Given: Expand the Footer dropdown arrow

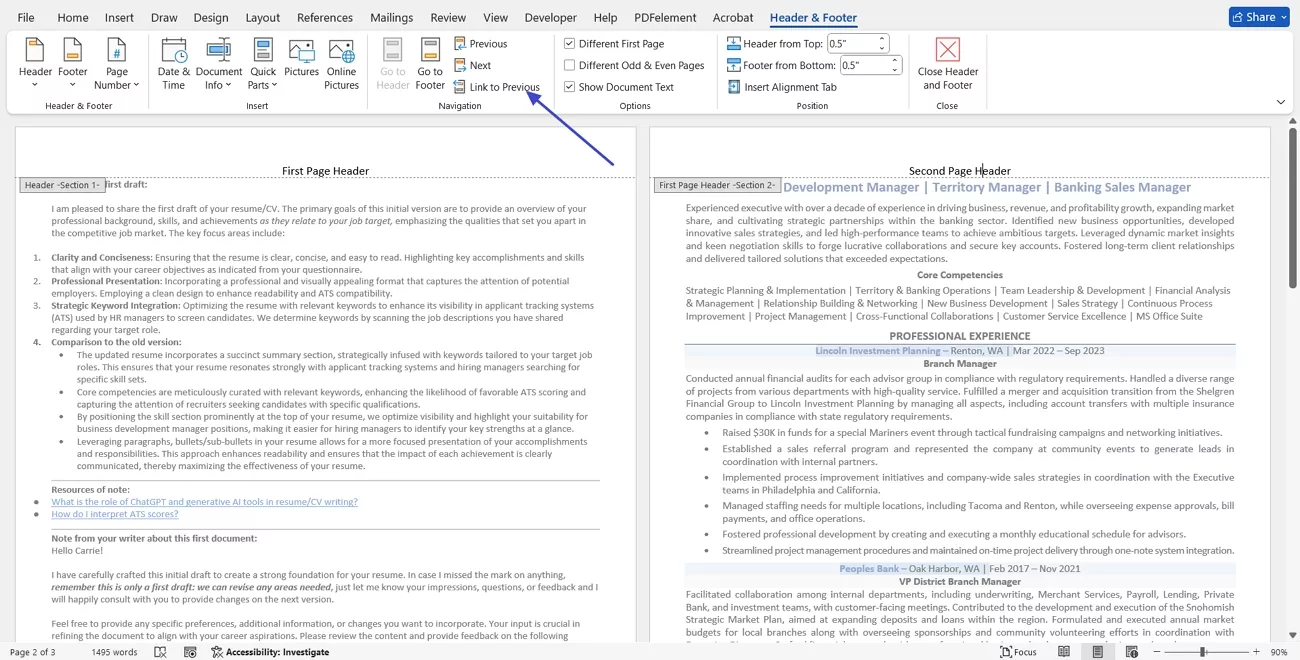Looking at the screenshot, I should coord(73,85).
